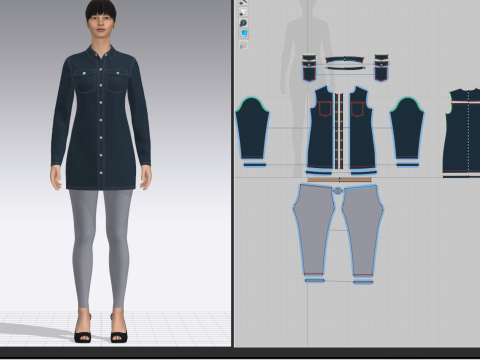This screenshot has height=360, width=480.
Task: Select the pocket pattern left of collar
Action: click(309, 73)
